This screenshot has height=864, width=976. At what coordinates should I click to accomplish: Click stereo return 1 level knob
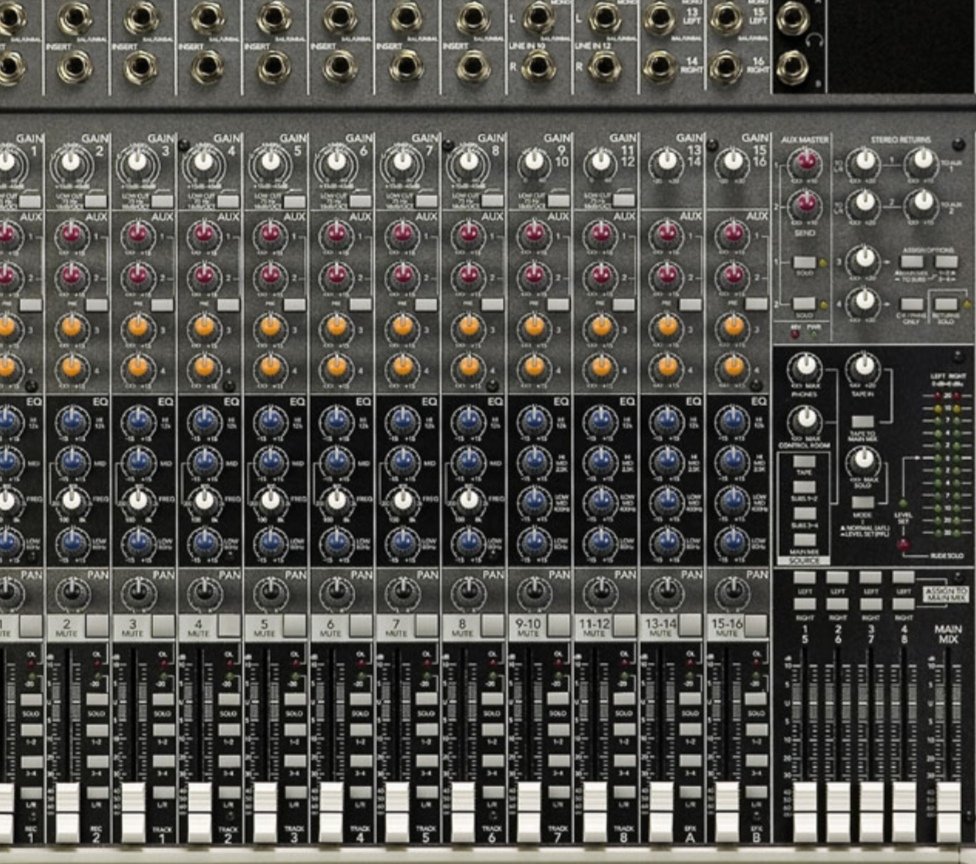click(x=865, y=161)
